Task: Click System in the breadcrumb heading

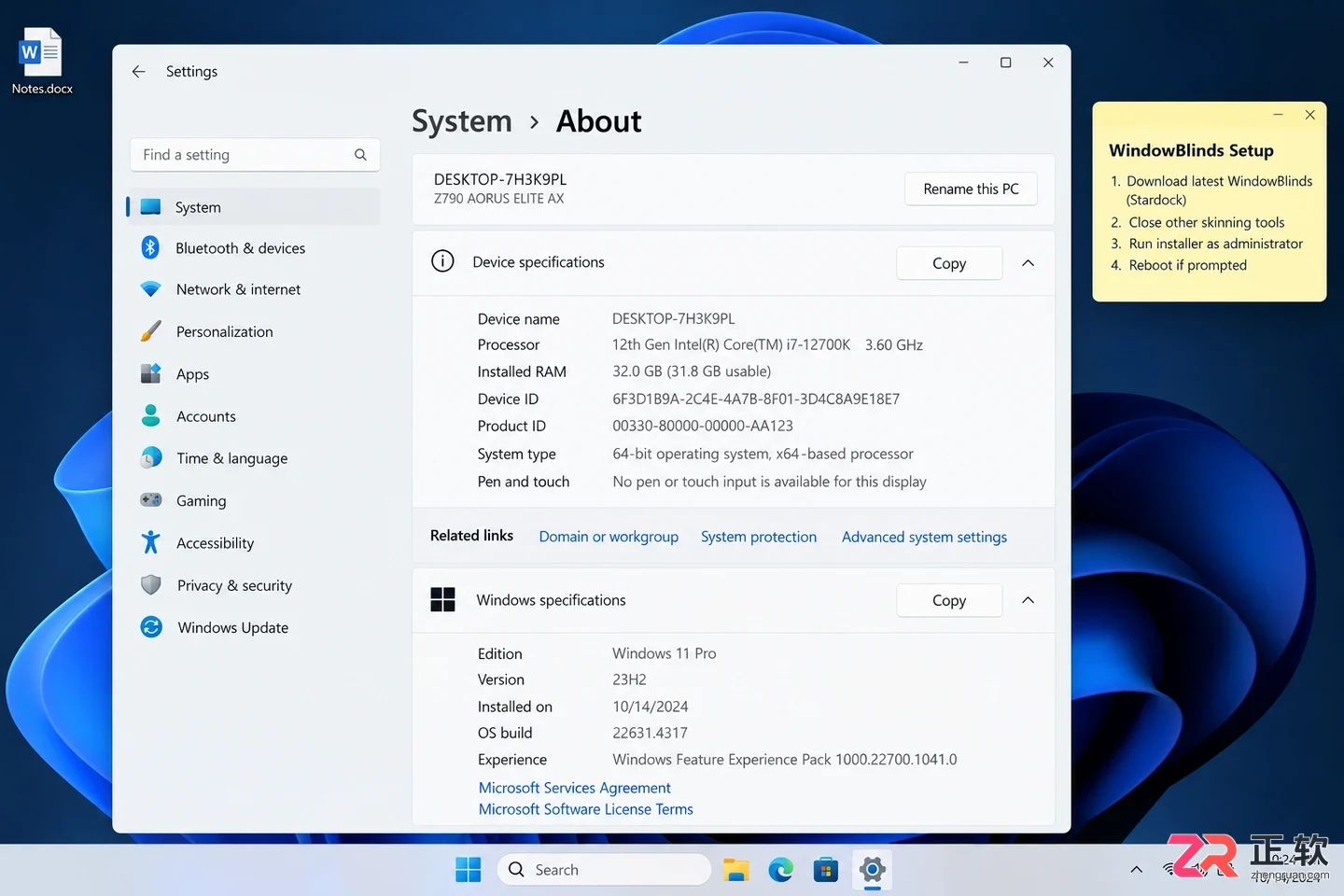Action: 462,121
